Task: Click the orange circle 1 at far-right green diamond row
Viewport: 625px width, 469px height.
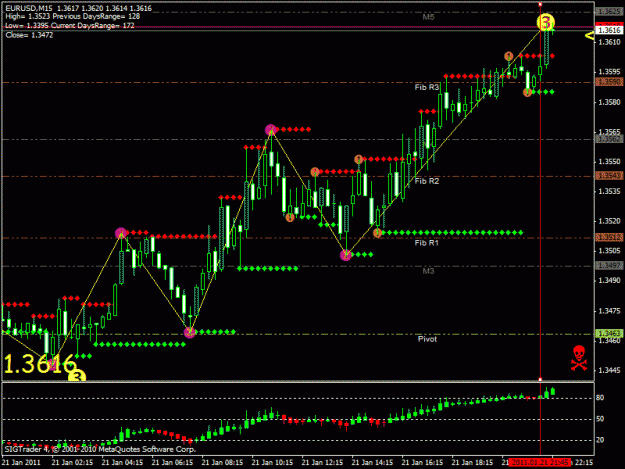Action: pyautogui.click(x=527, y=92)
